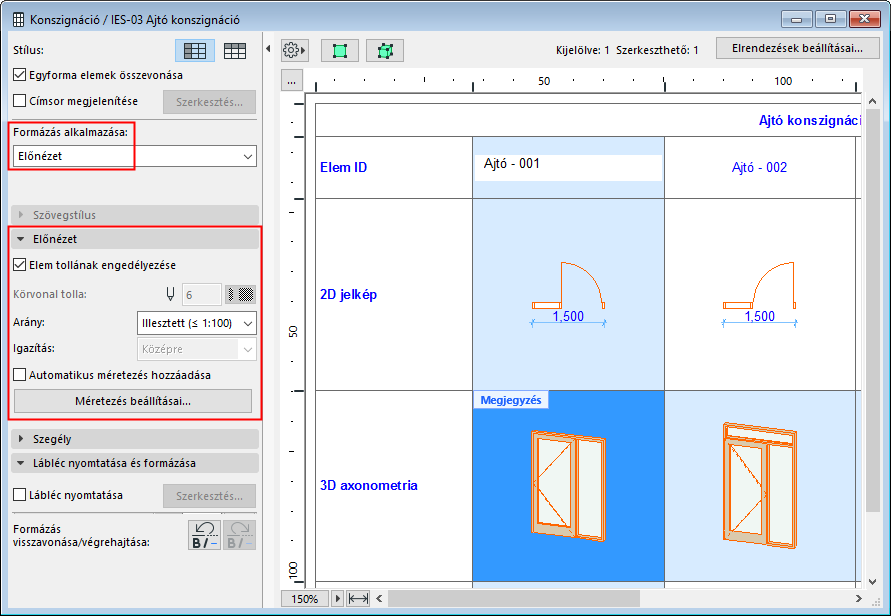Expand the Szegély section
The image size is (891, 616).
pyautogui.click(x=135, y=439)
